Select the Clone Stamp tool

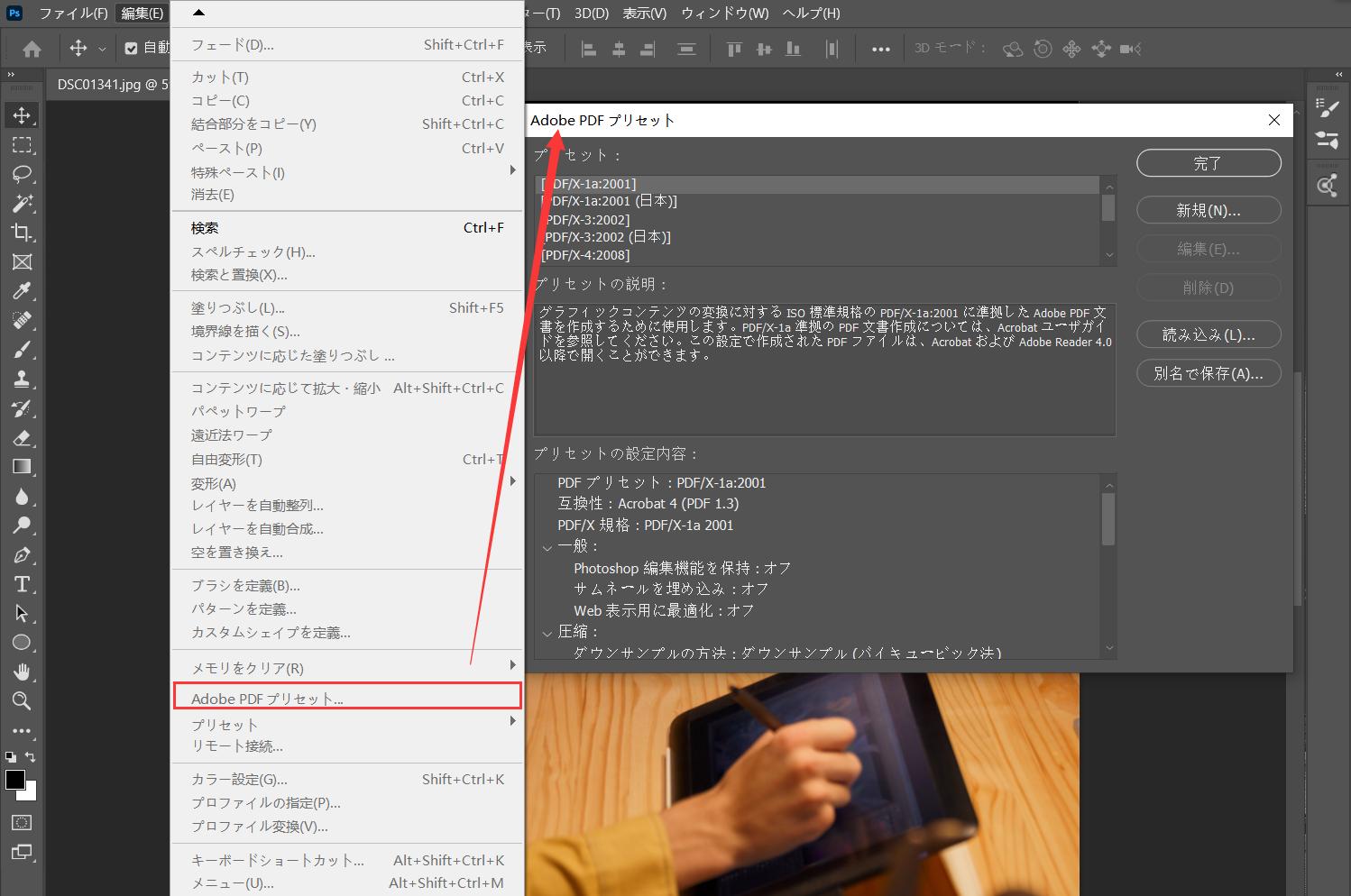coord(22,379)
